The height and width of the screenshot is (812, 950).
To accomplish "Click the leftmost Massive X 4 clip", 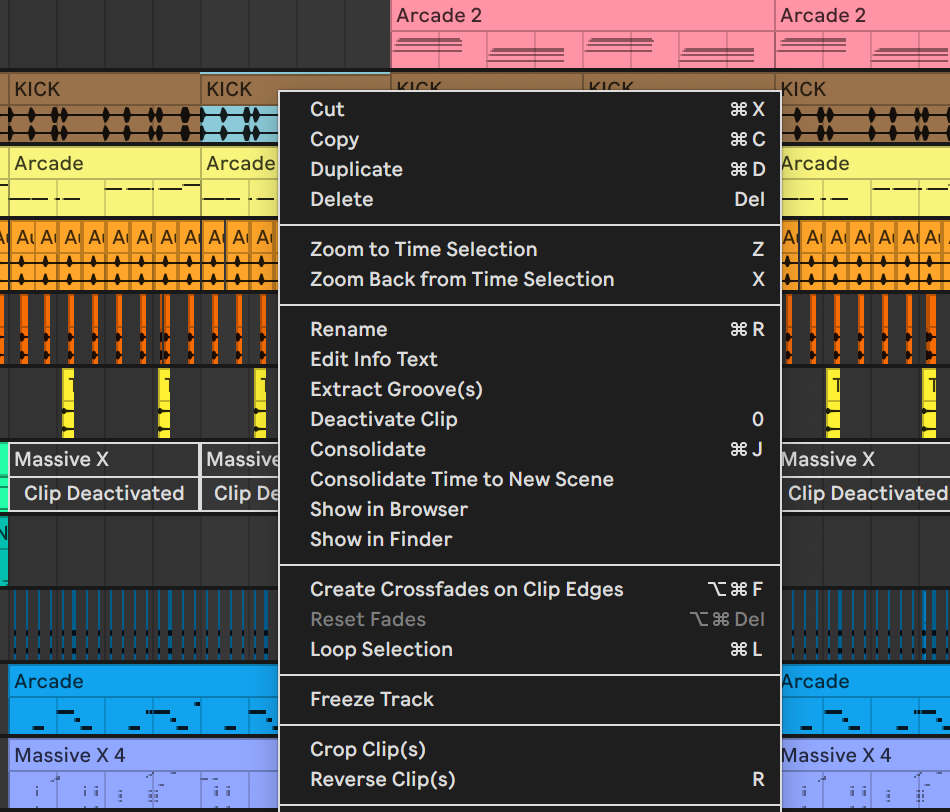I will pos(143,773).
